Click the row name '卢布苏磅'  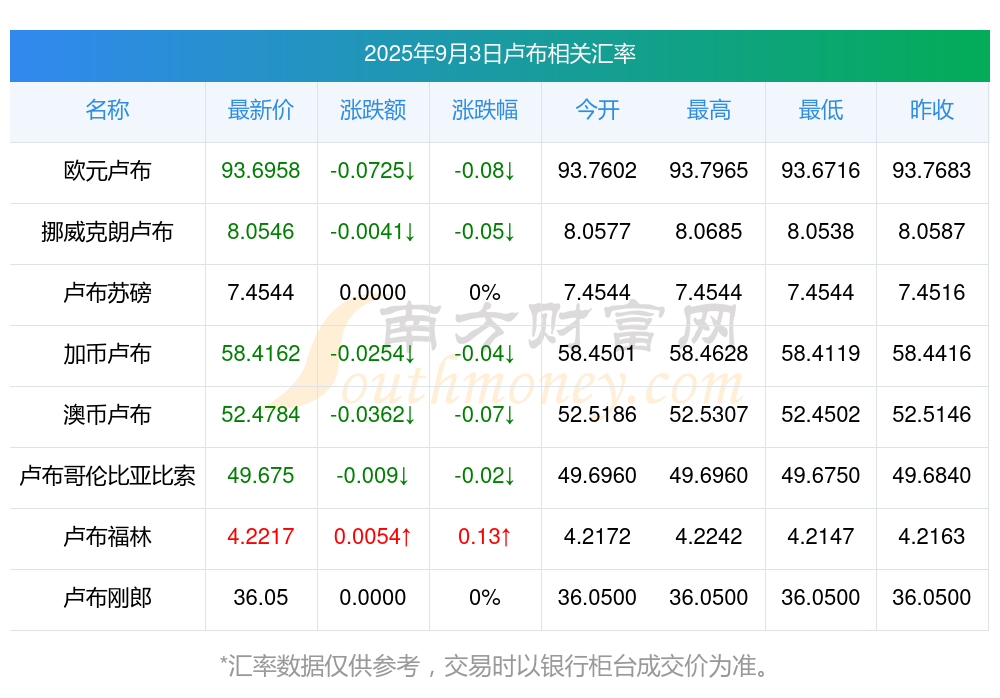(107, 293)
